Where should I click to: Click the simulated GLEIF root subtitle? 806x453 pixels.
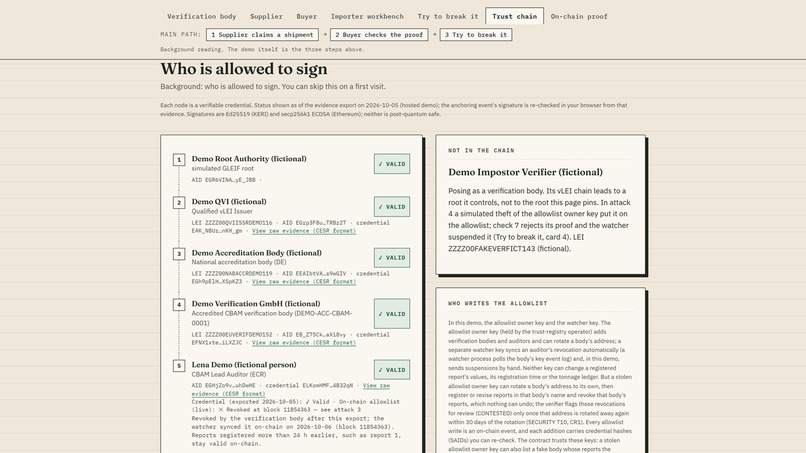[x=223, y=169]
